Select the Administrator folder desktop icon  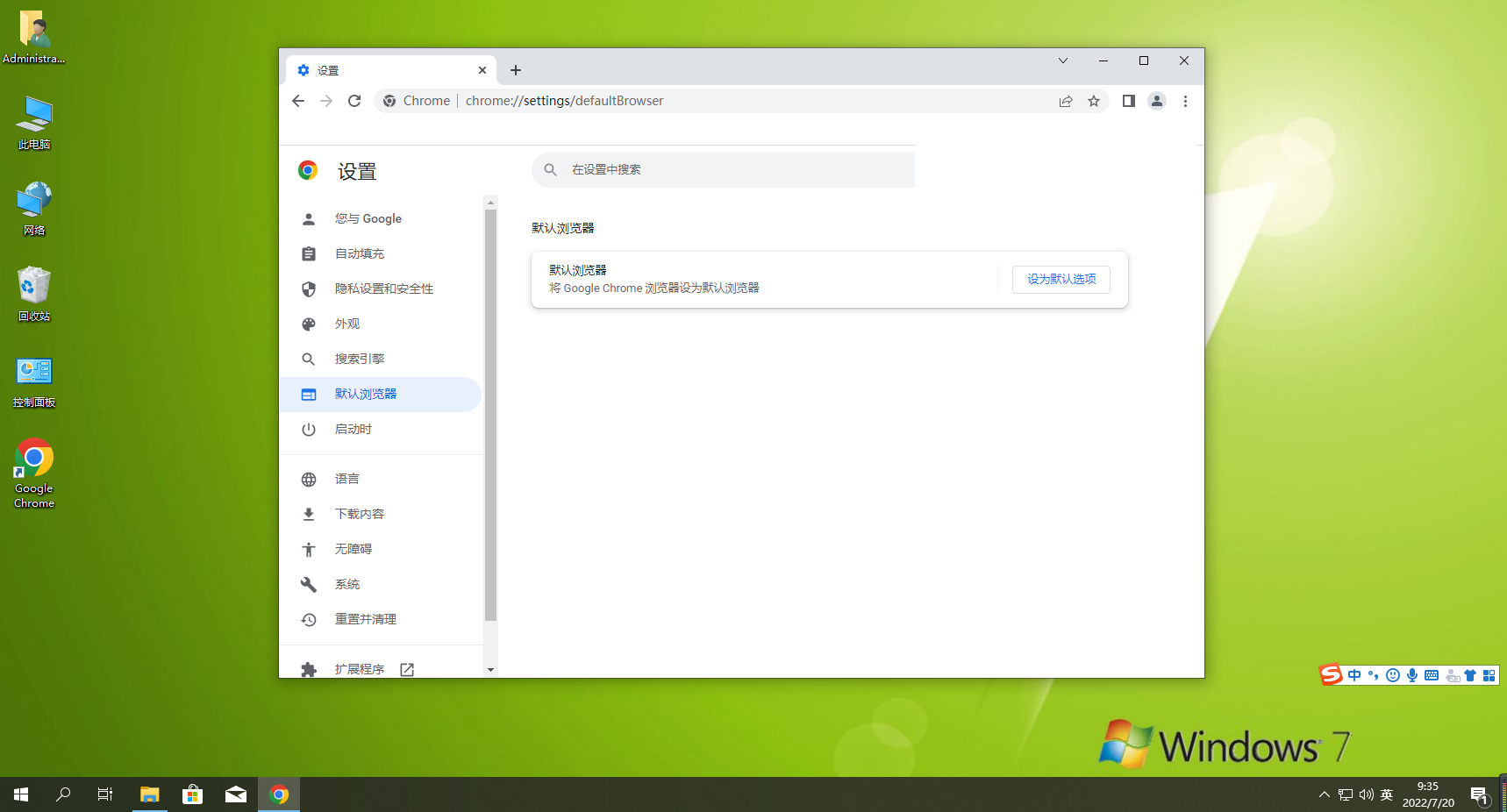(34, 37)
